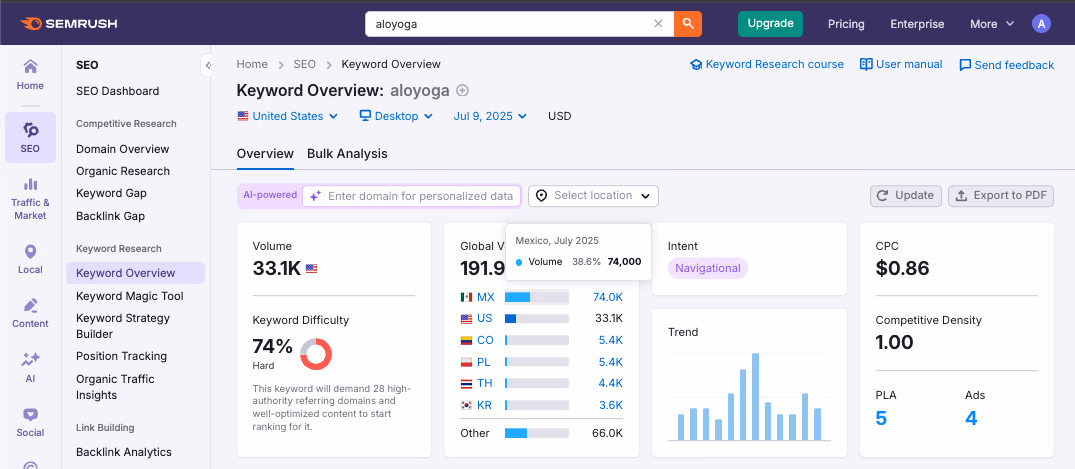The image size is (1075, 469).
Task: Click the Other volume bar
Action: tap(537, 433)
